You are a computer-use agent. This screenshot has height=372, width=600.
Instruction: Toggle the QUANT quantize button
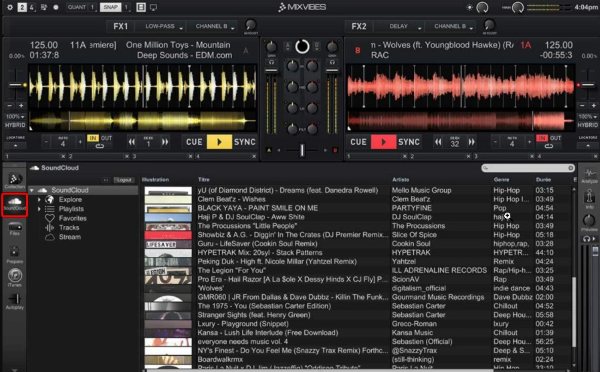pyautogui.click(x=77, y=7)
